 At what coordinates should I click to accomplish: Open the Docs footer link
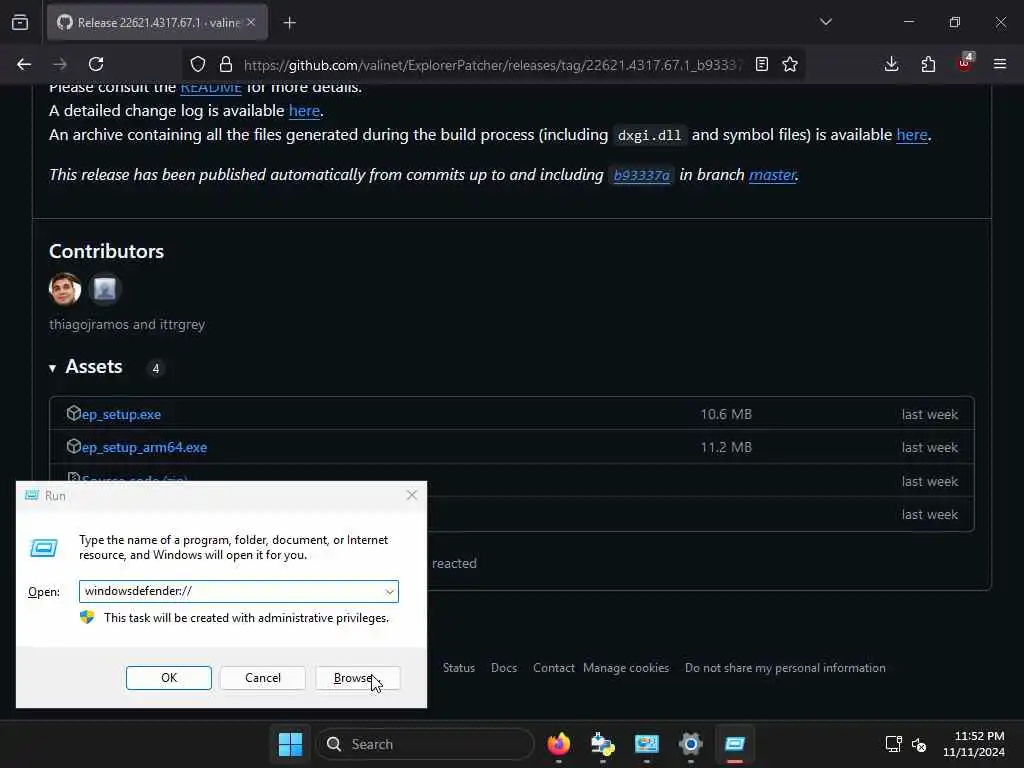[504, 668]
